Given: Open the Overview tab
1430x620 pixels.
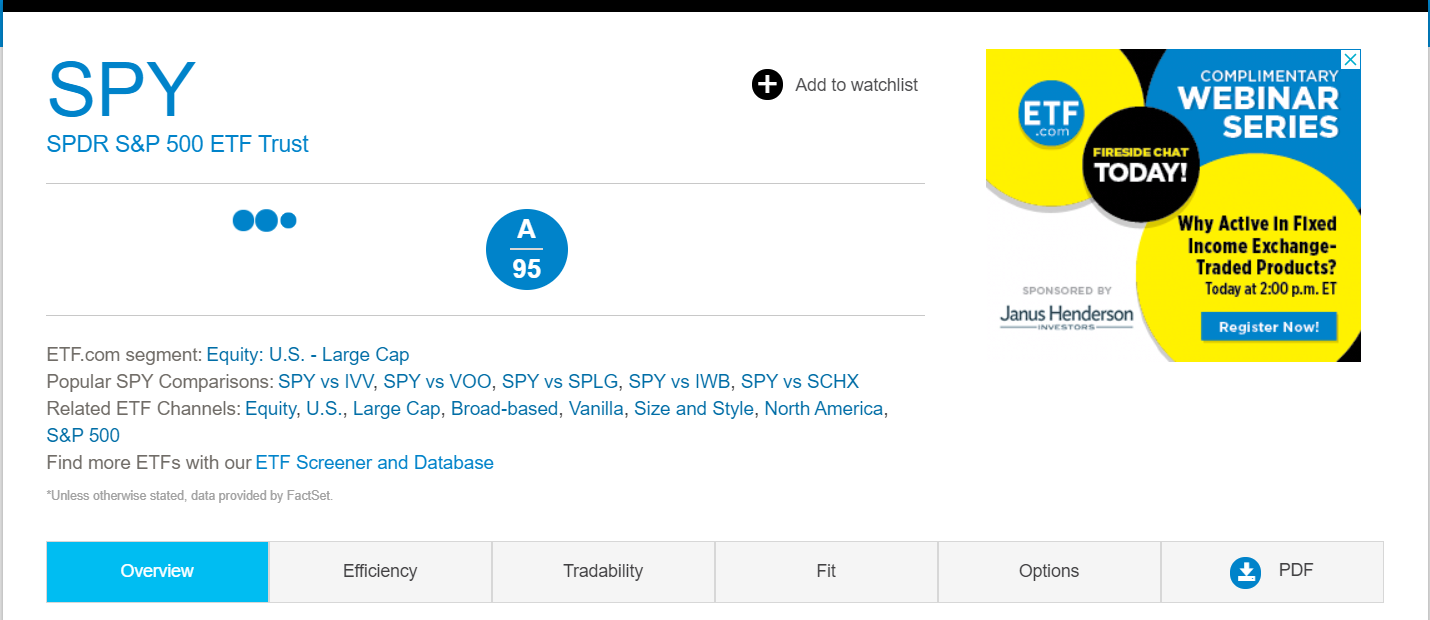Looking at the screenshot, I should pos(157,571).
